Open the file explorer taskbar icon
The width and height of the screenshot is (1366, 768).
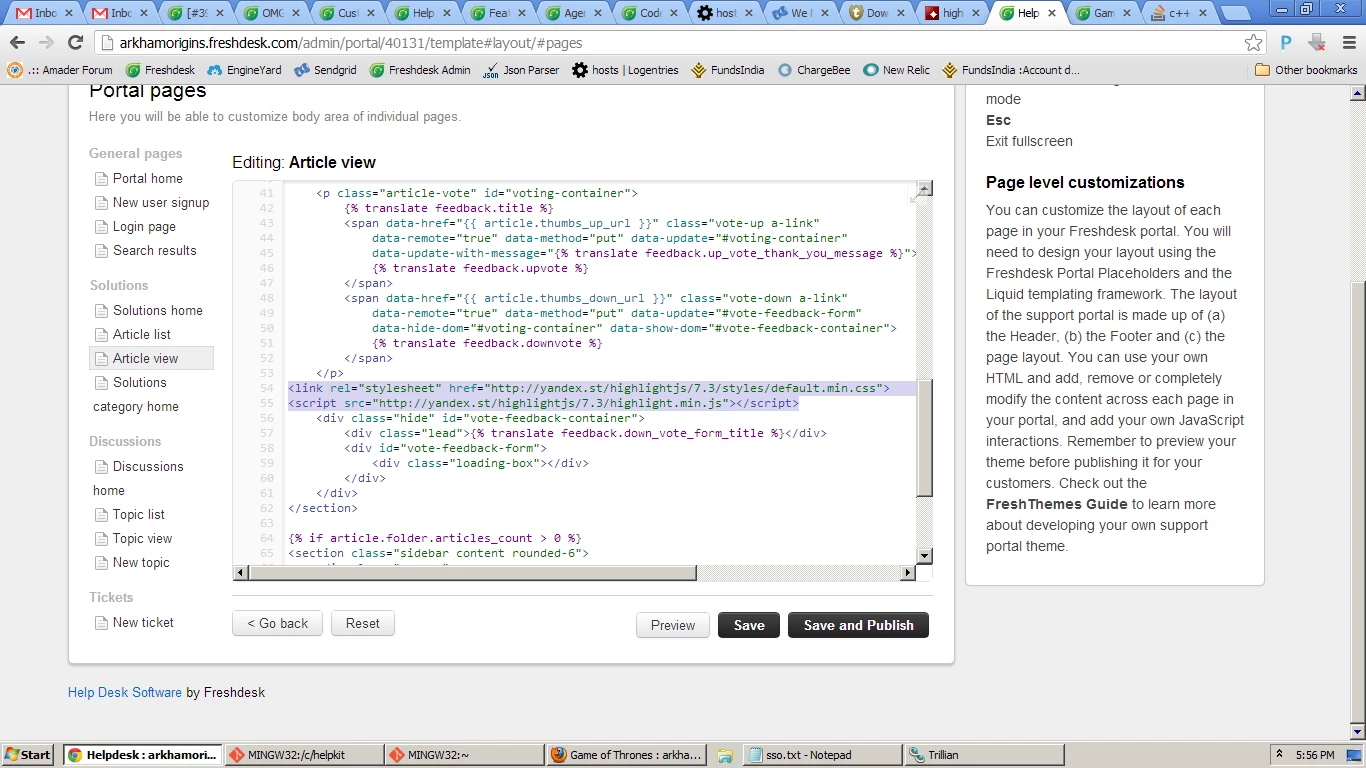(725, 755)
